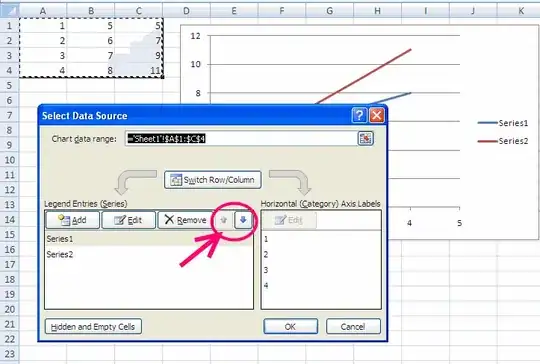Click the label 5 on the chart's horizontal axis
This screenshot has width=540, height=364.
[459, 223]
